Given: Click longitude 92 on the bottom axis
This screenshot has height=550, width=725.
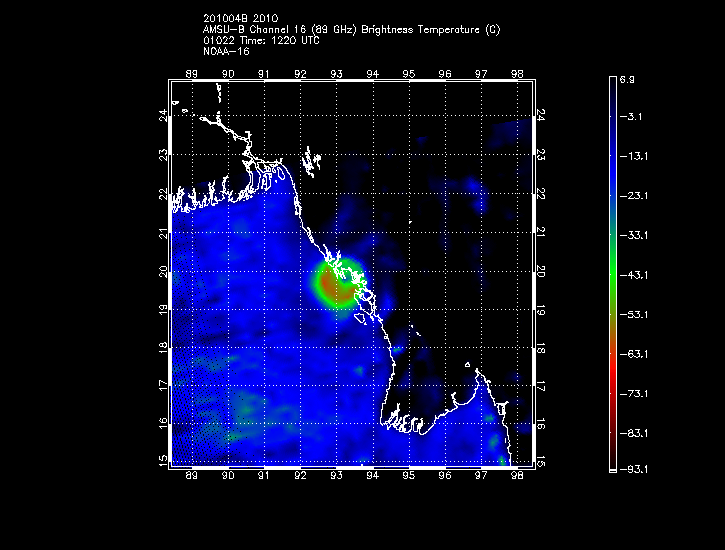Looking at the screenshot, I should pyautogui.click(x=300, y=475).
